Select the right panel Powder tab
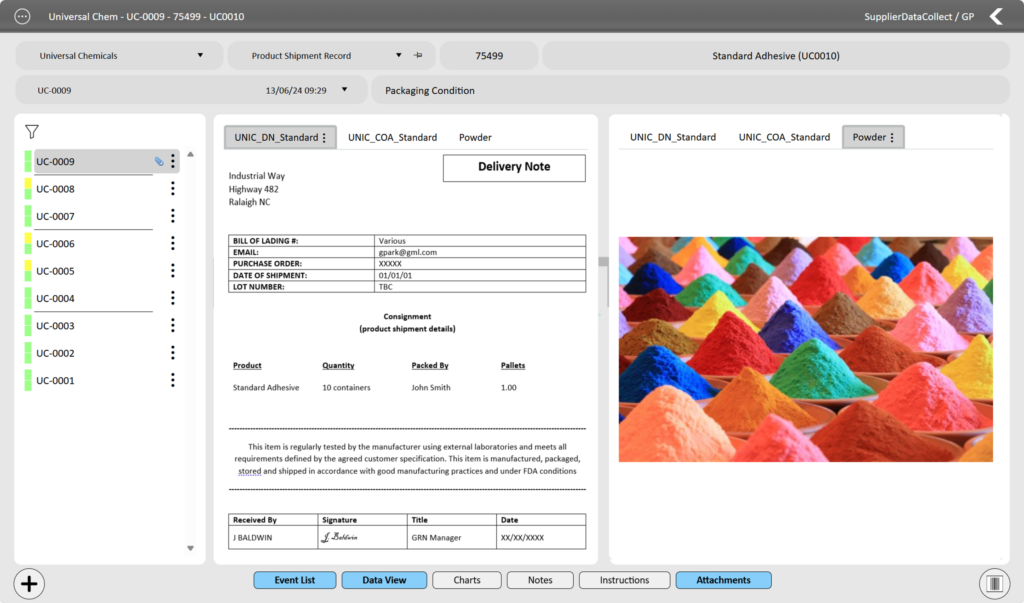This screenshot has height=603, width=1024. (x=873, y=137)
